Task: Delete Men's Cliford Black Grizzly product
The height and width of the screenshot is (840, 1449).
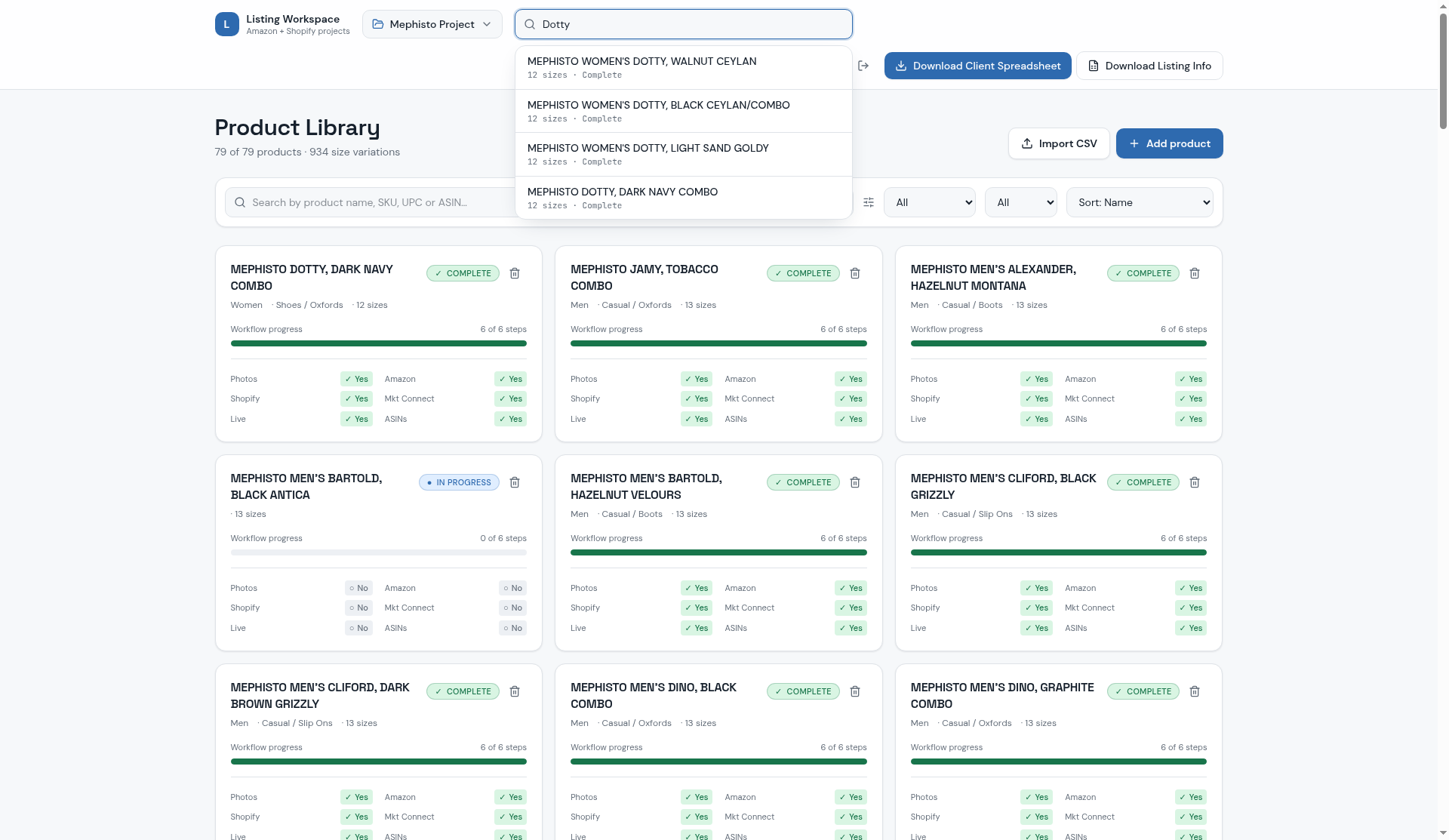Action: pos(1195,482)
